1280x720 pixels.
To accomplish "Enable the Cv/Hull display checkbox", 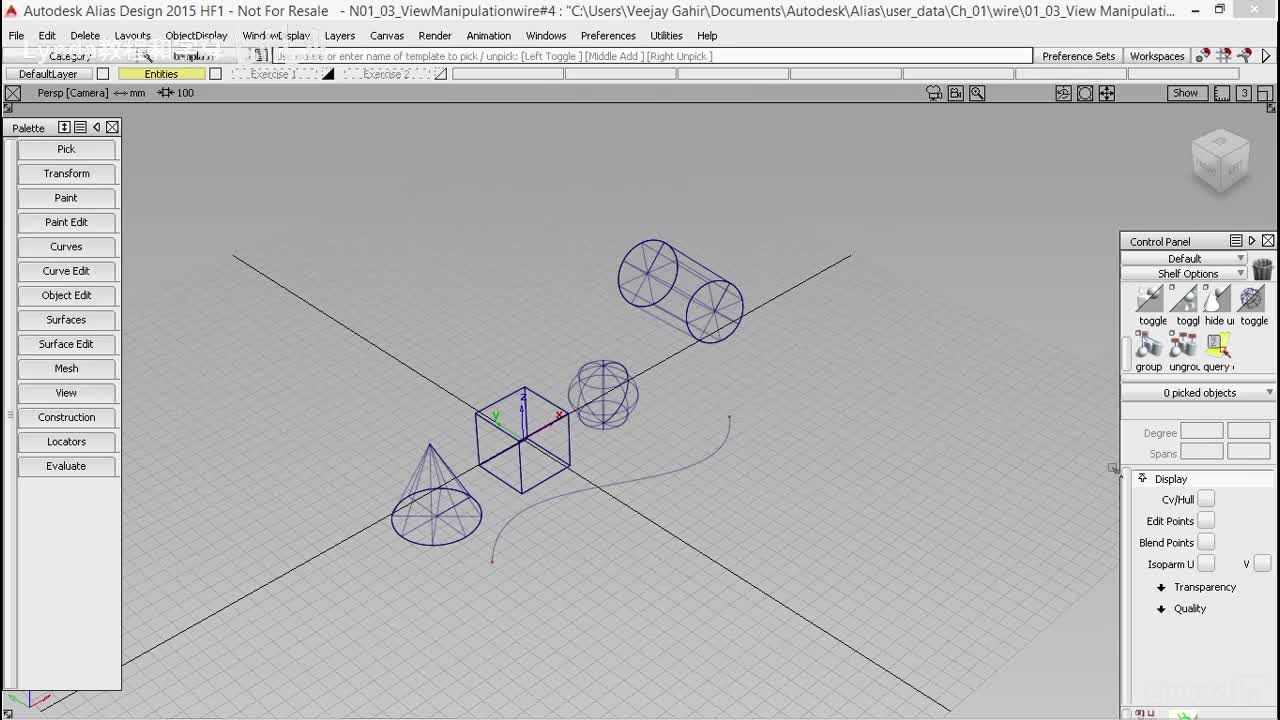I will click(x=1206, y=499).
